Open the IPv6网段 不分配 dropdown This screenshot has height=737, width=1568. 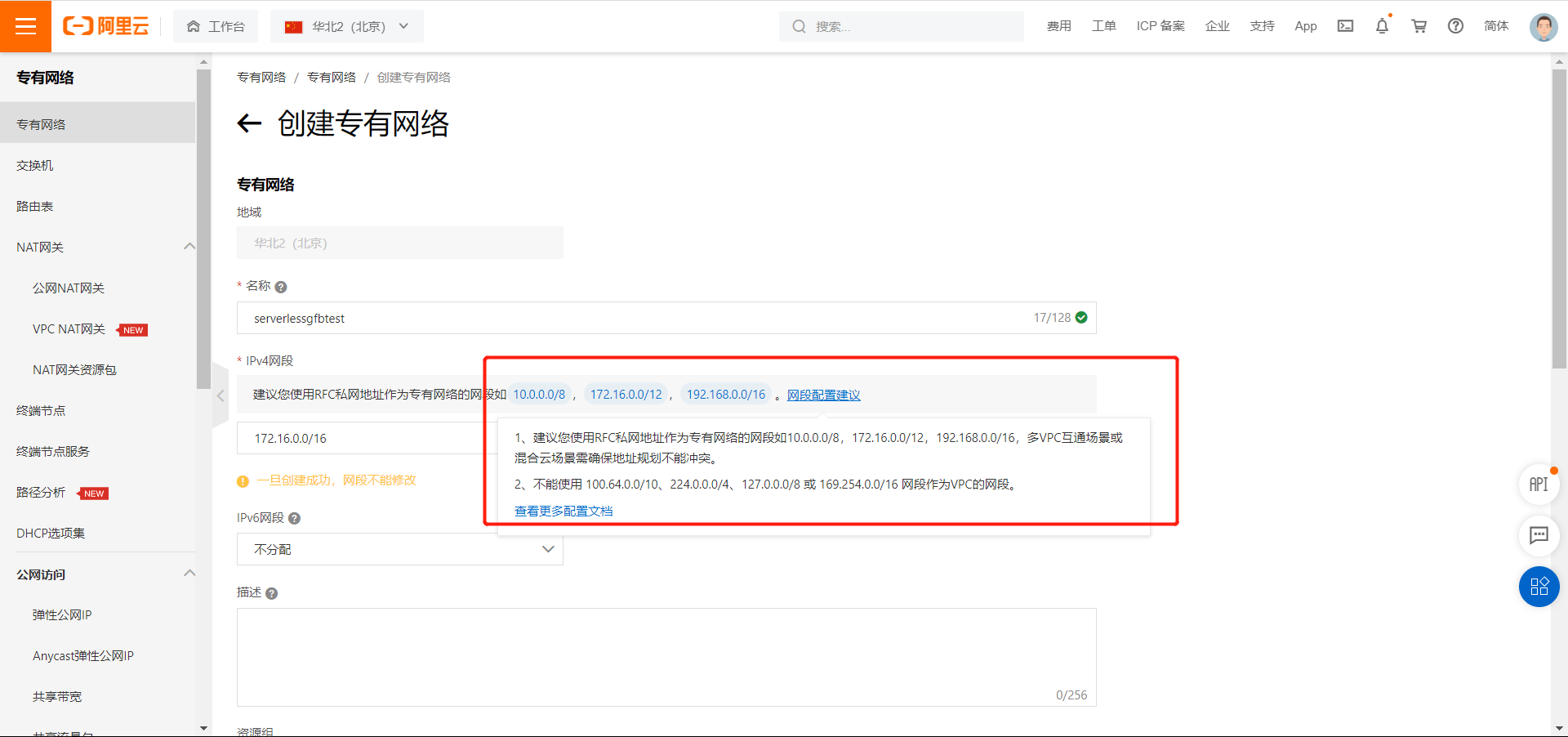pyautogui.click(x=399, y=549)
